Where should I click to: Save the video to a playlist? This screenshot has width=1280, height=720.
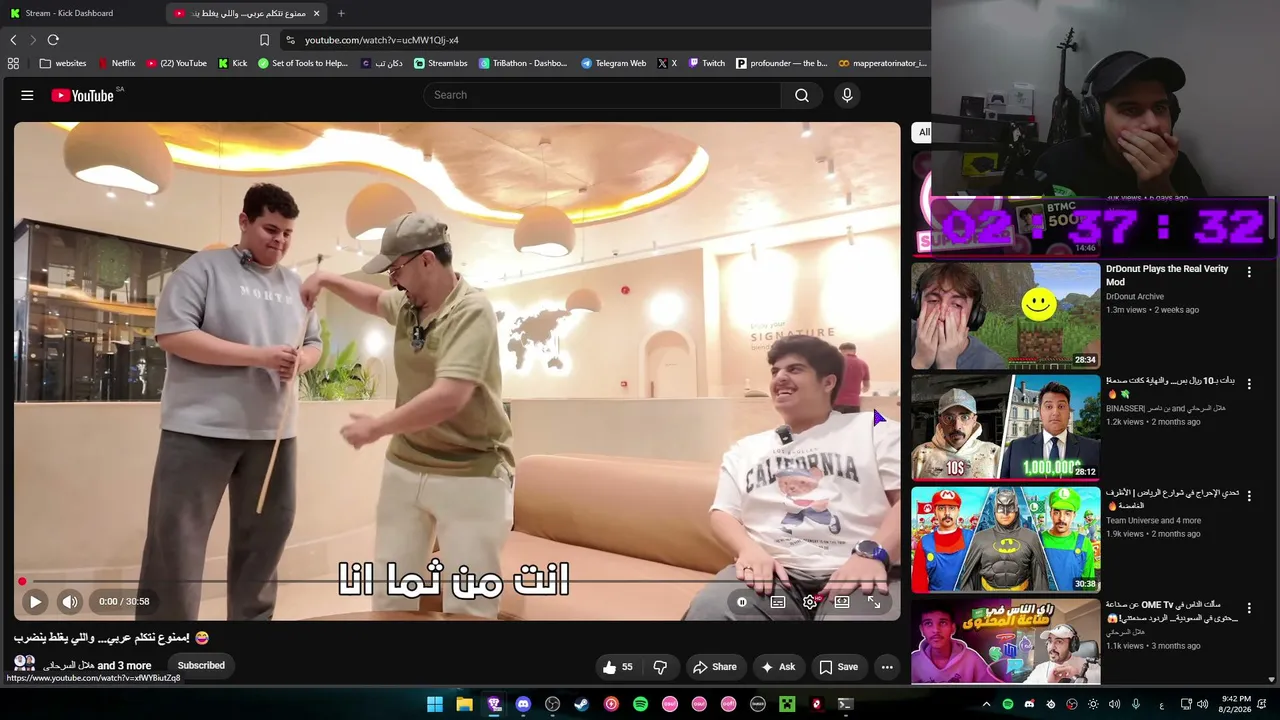838,667
